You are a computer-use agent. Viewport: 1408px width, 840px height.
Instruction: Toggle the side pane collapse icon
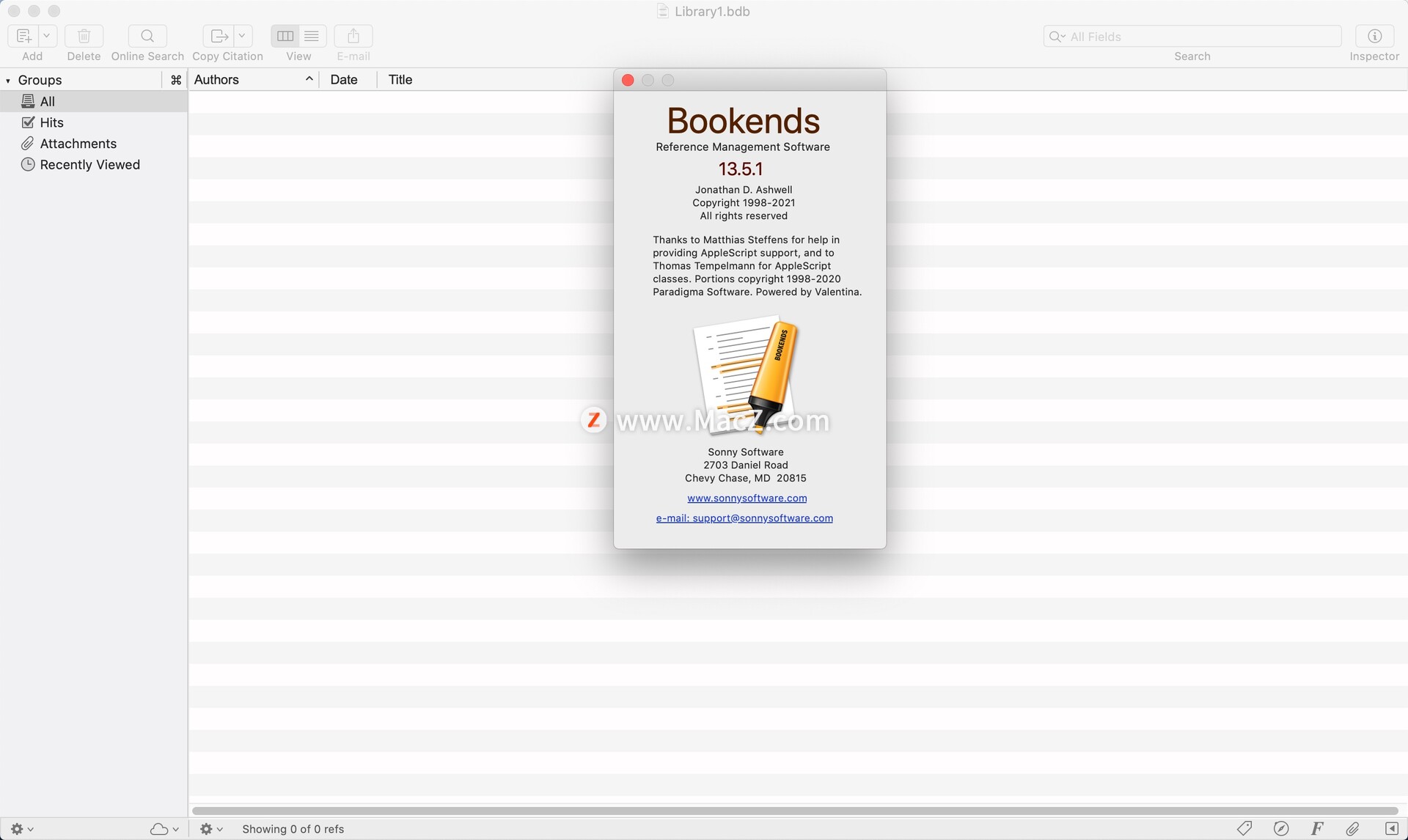click(1391, 829)
